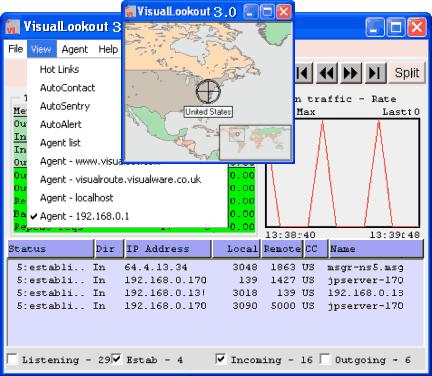Choose AutoSentry in the View menu
Image resolution: width=432 pixels, height=376 pixels.
65,106
